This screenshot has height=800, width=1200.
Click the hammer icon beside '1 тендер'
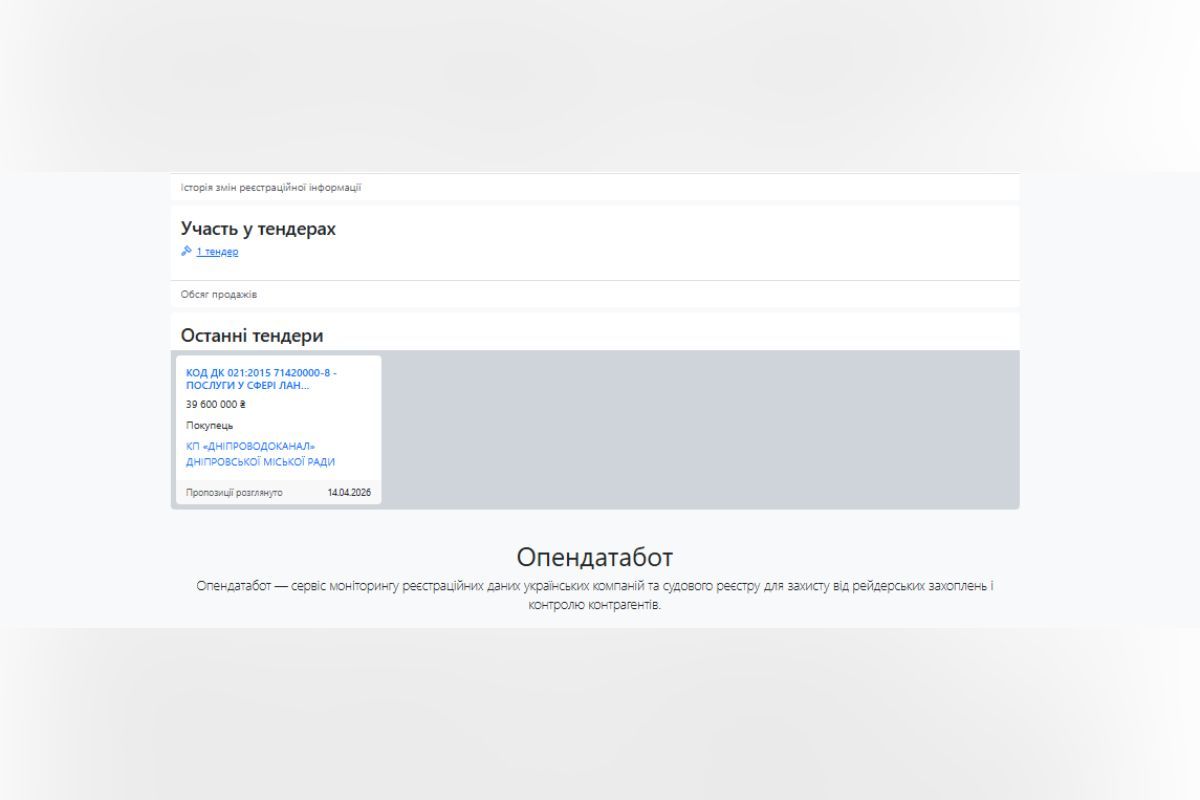(x=186, y=252)
